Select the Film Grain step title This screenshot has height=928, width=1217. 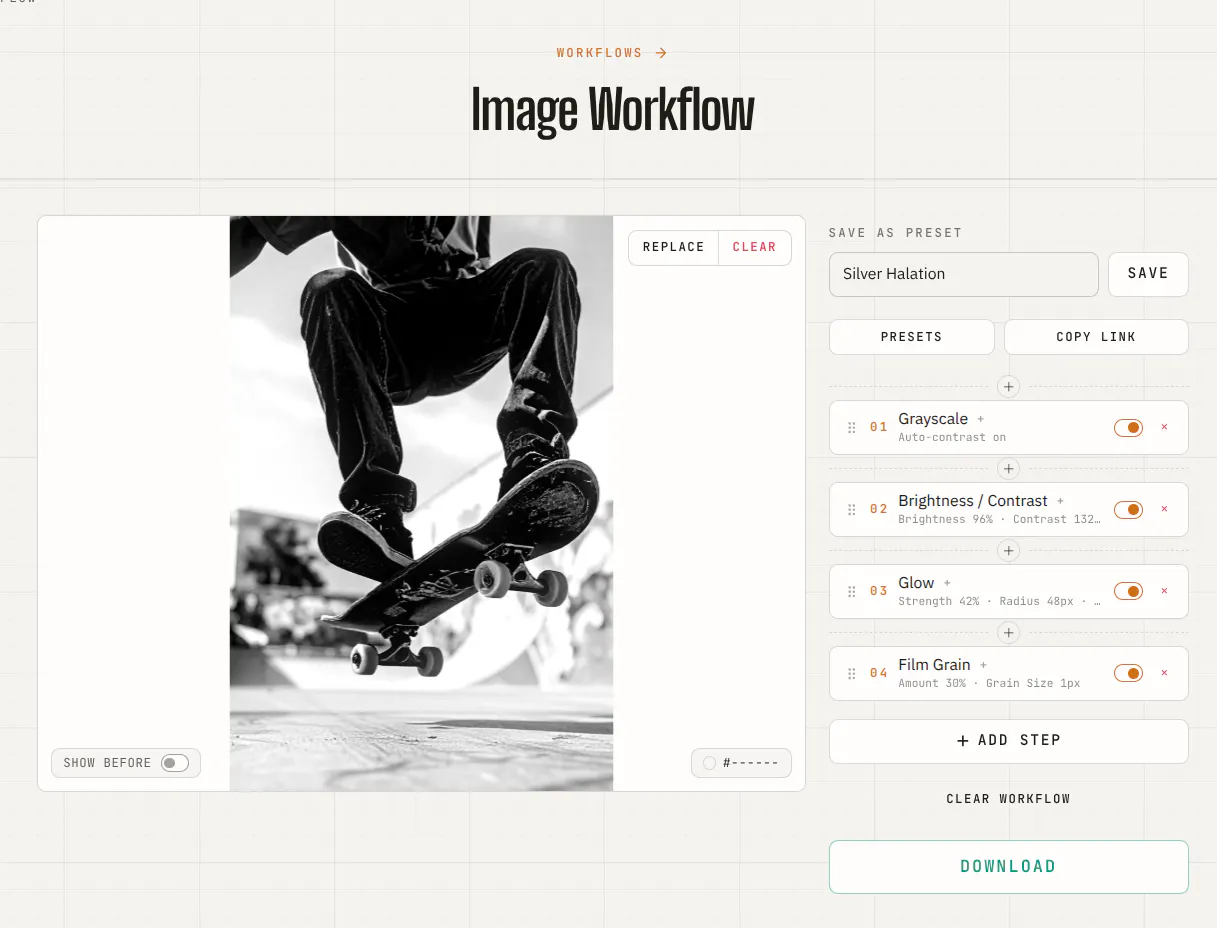[x=934, y=665]
